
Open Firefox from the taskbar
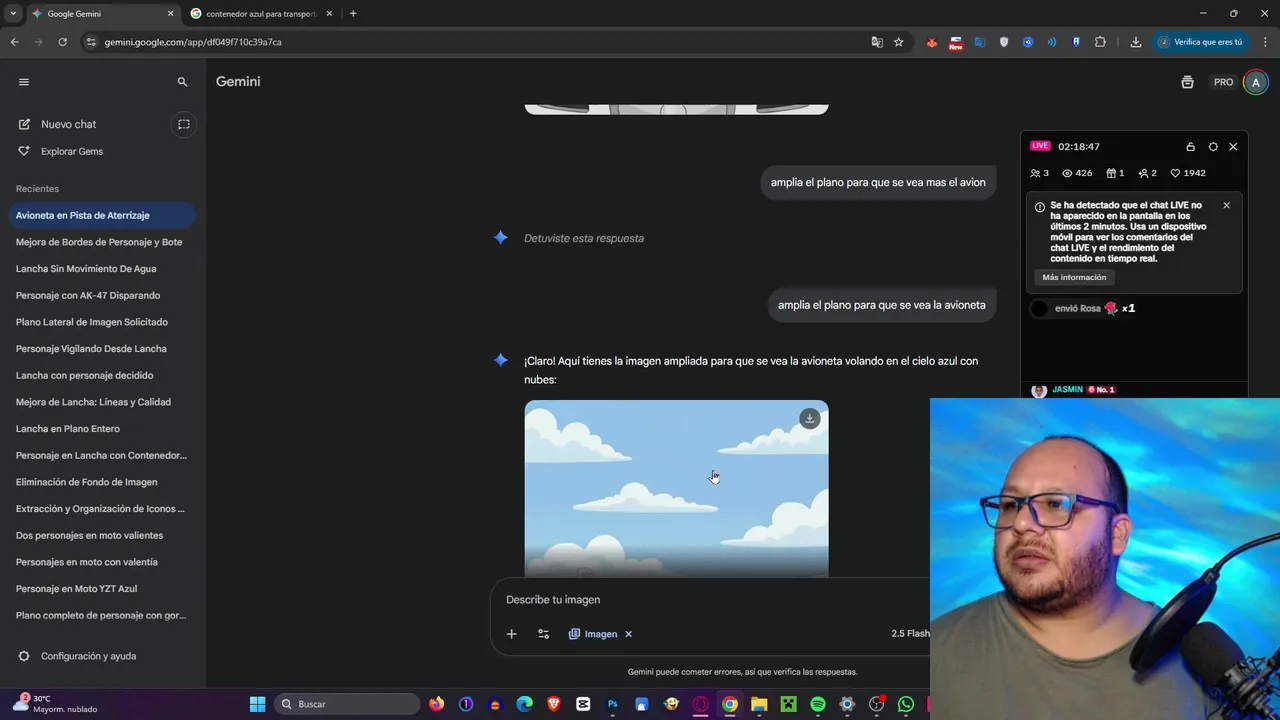click(437, 704)
